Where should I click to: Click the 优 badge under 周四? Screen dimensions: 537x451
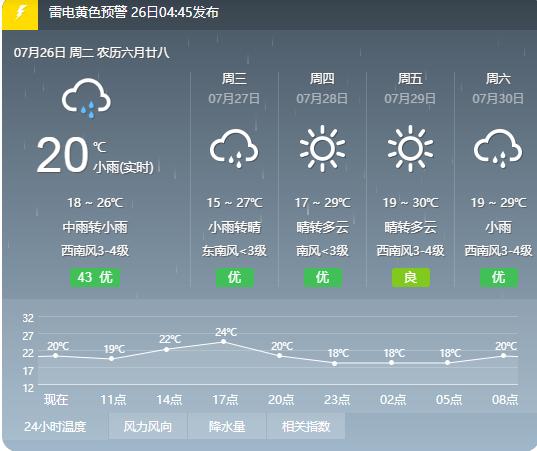(323, 277)
